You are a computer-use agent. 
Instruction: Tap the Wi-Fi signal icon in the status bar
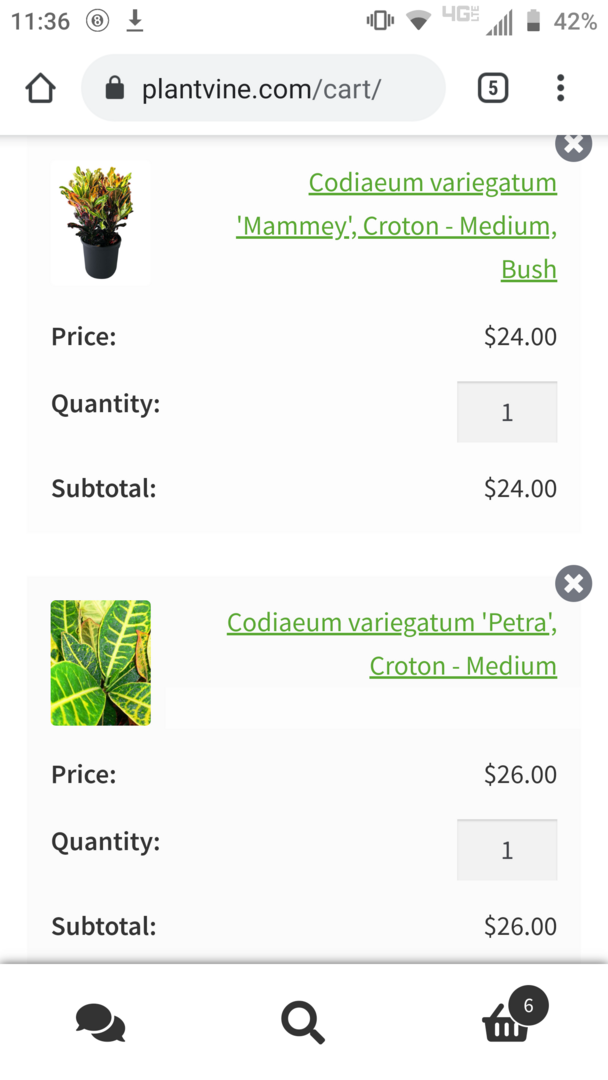pos(419,21)
